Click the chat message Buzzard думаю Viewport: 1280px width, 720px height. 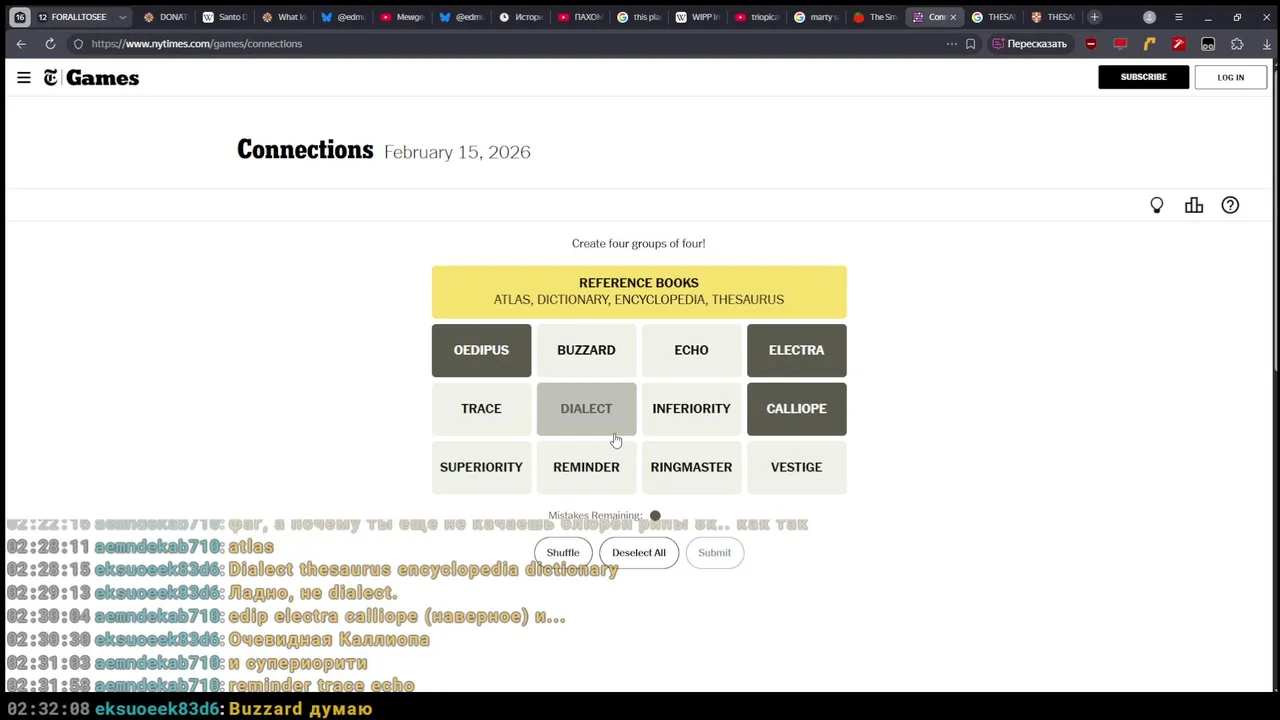(x=300, y=709)
